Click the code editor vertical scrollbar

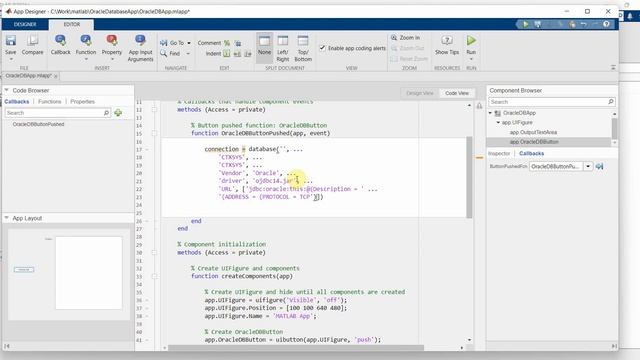(x=469, y=177)
